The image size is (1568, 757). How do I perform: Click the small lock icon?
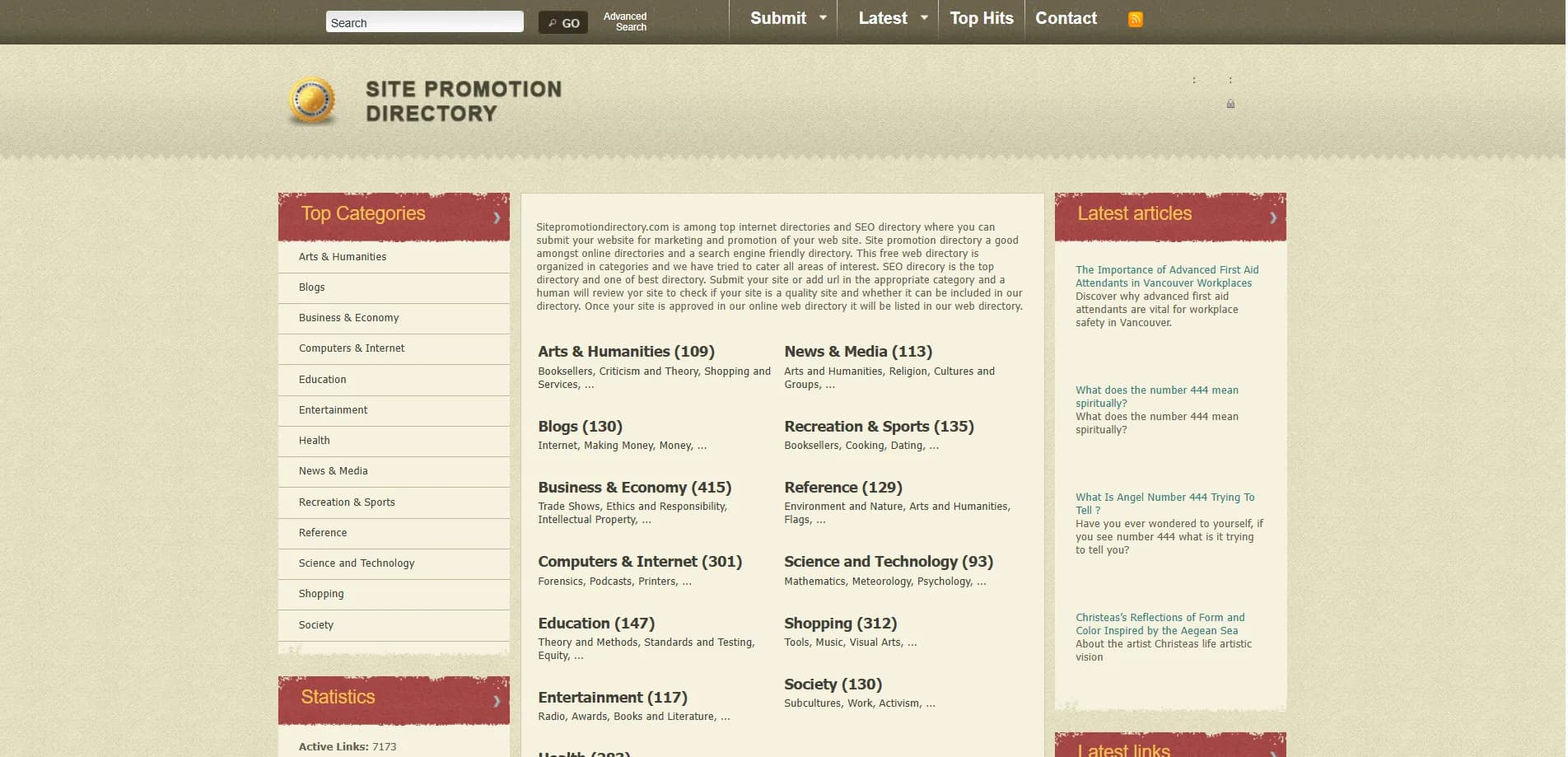point(1230,104)
